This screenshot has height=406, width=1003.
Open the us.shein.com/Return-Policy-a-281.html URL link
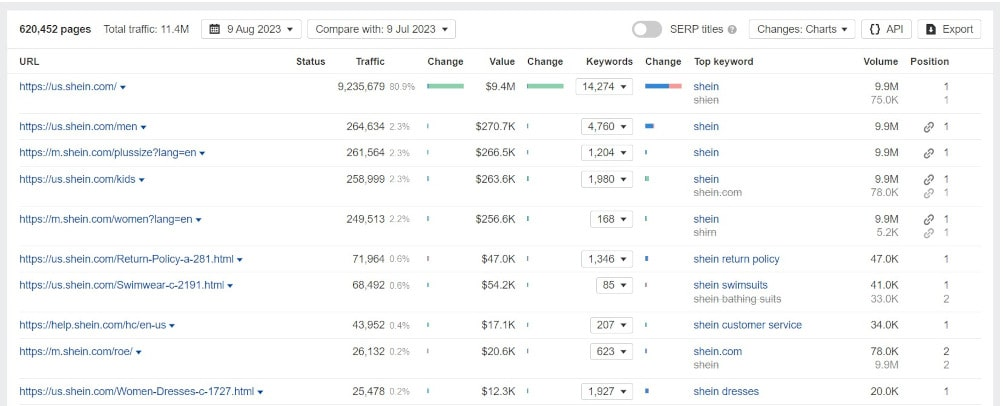pyautogui.click(x=126, y=259)
